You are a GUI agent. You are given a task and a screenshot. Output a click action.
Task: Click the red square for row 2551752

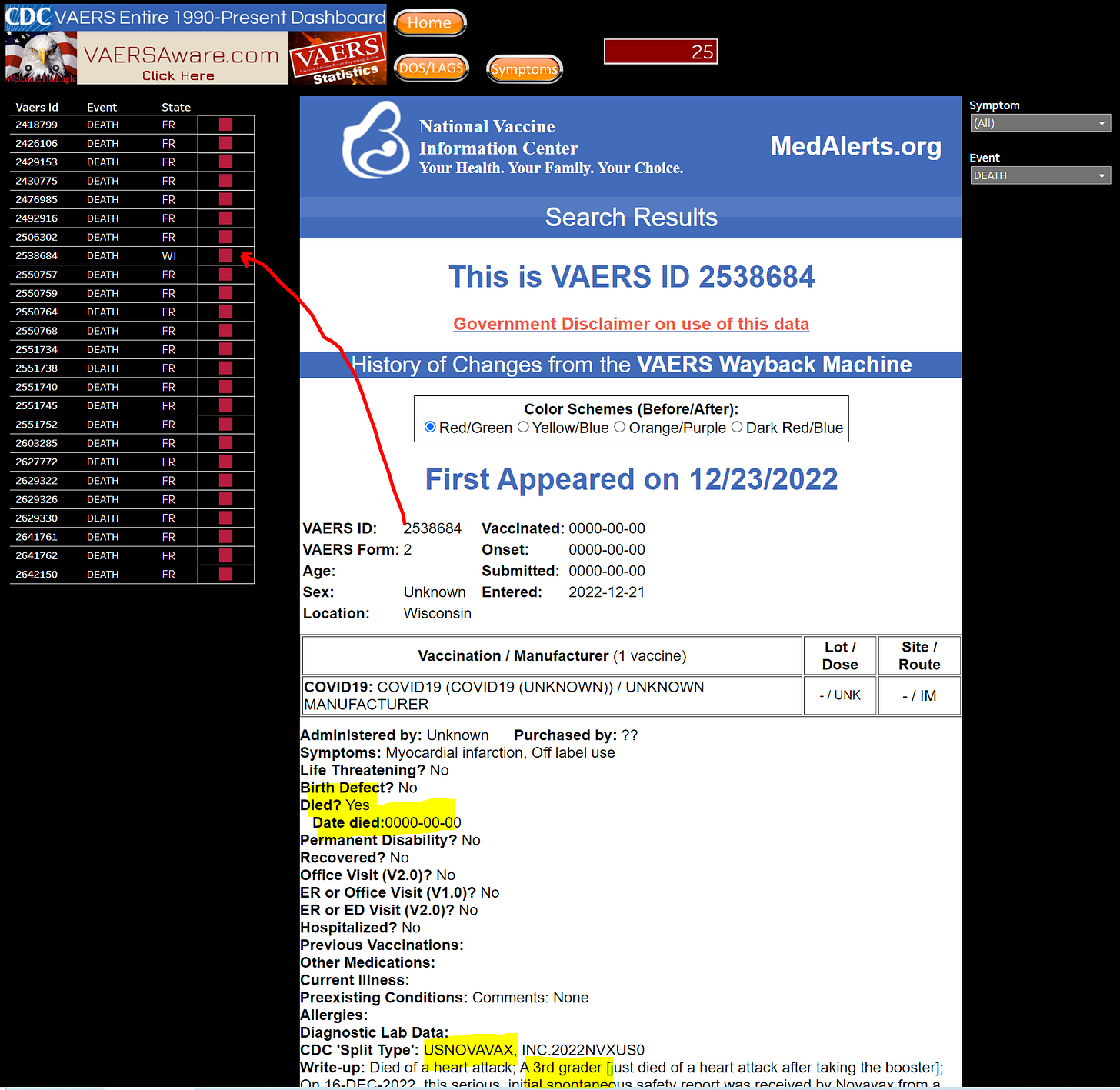tap(225, 424)
